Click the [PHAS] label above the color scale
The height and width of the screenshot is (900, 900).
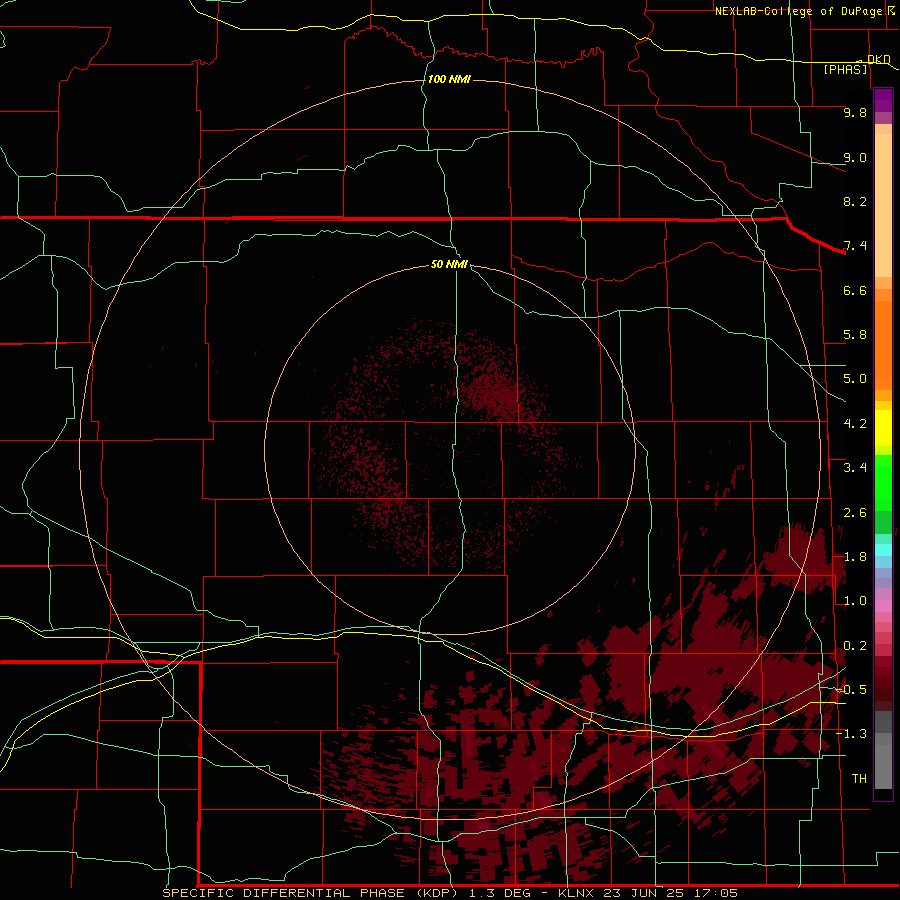click(x=845, y=69)
